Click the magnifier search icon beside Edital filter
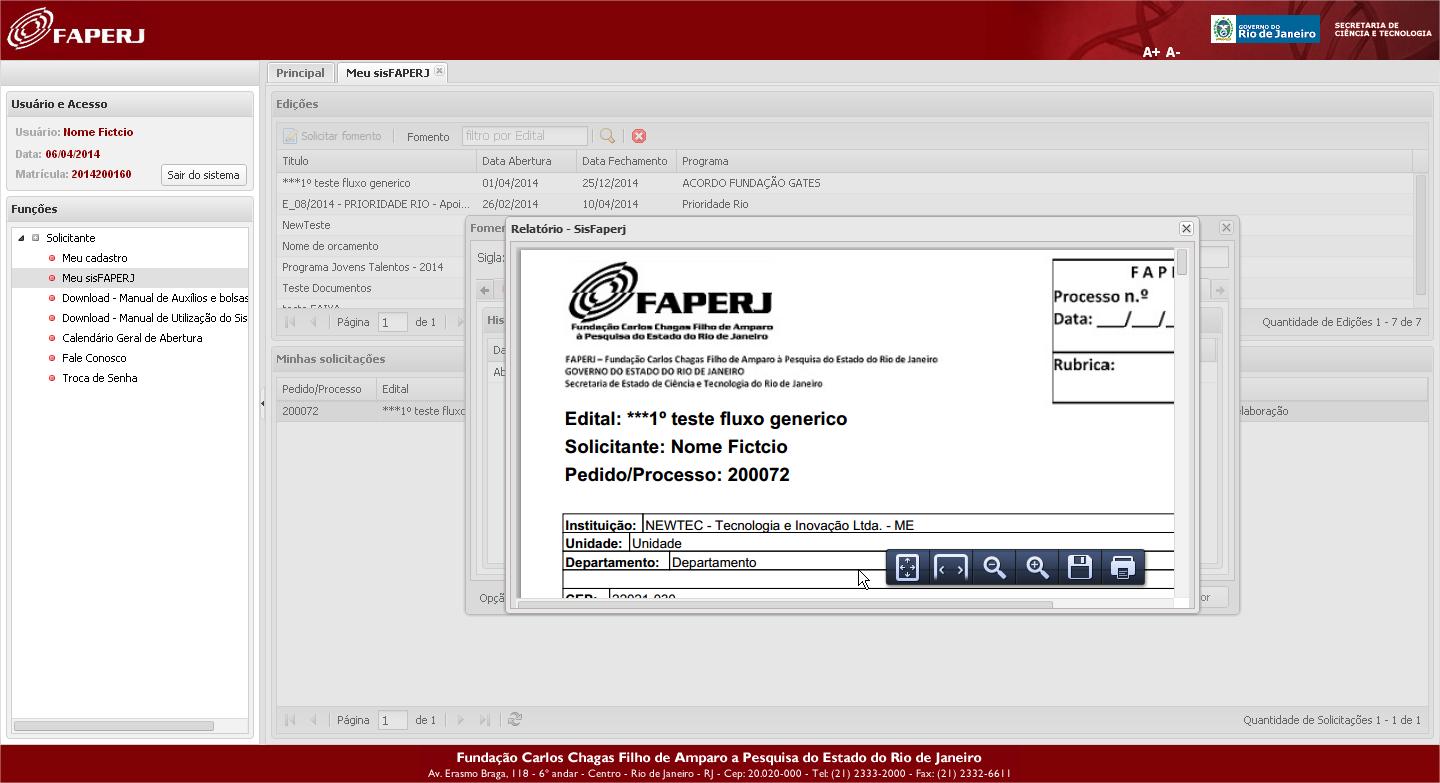This screenshot has width=1440, height=783. (x=607, y=136)
